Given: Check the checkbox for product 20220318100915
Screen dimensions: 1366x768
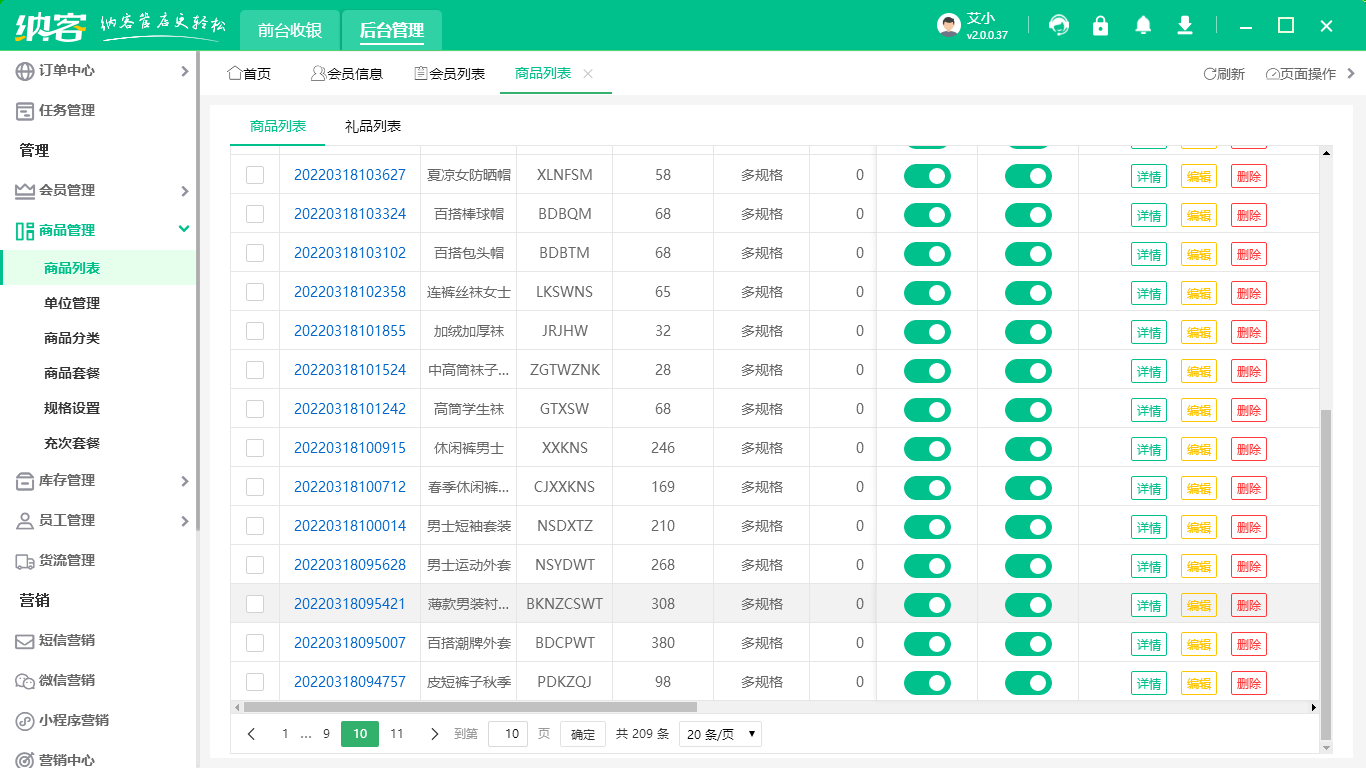Looking at the screenshot, I should coord(255,447).
